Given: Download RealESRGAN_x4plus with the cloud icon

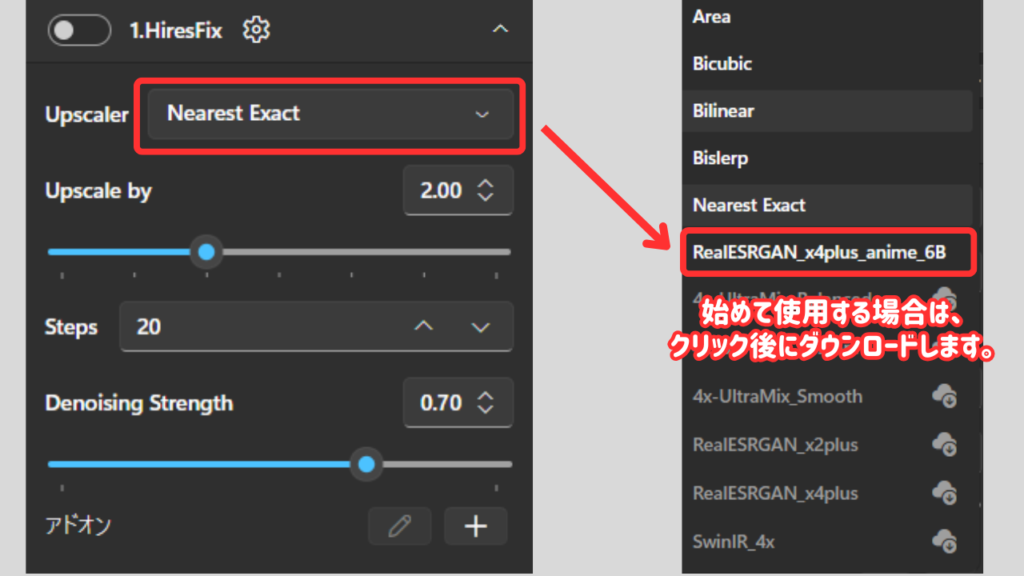Looking at the screenshot, I should [x=944, y=493].
